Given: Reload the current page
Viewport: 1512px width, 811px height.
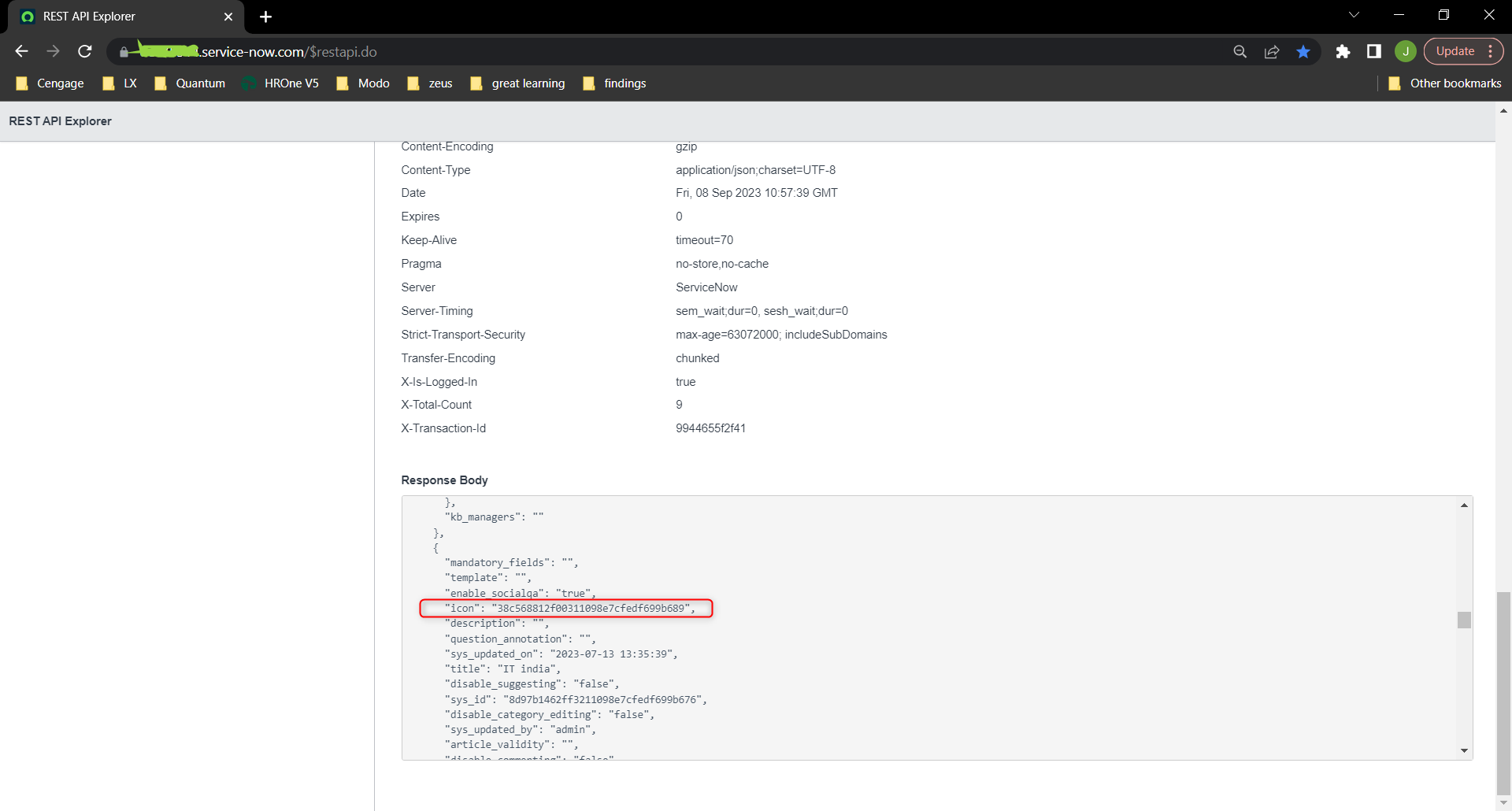Looking at the screenshot, I should click(x=84, y=51).
